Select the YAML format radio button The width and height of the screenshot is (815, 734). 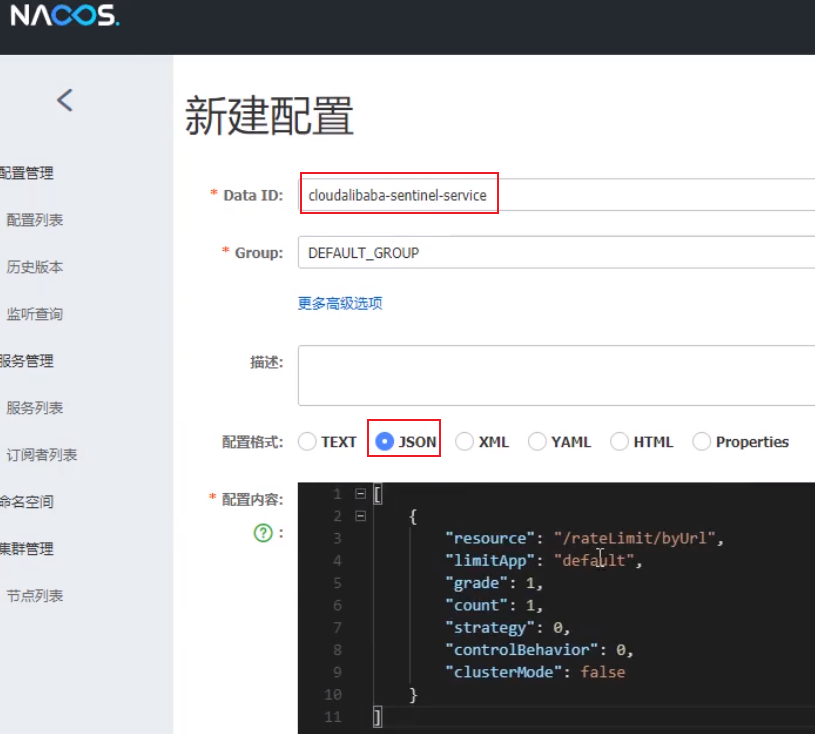(537, 441)
